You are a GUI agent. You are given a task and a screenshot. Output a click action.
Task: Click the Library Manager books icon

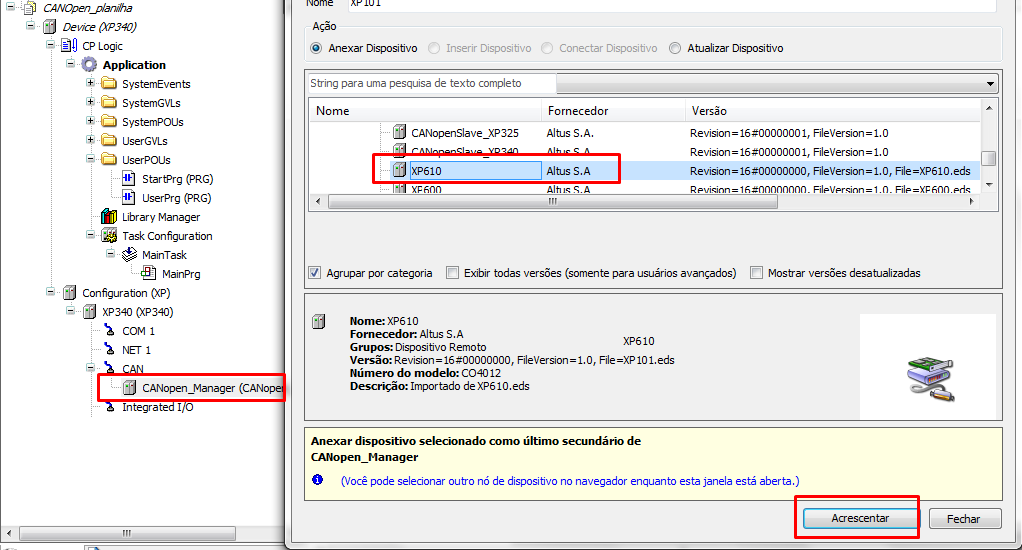click(109, 217)
